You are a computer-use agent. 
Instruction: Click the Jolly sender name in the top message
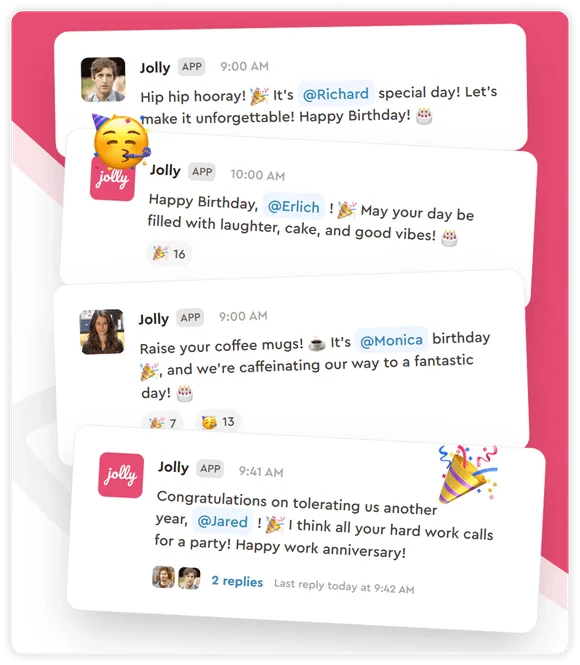[155, 67]
